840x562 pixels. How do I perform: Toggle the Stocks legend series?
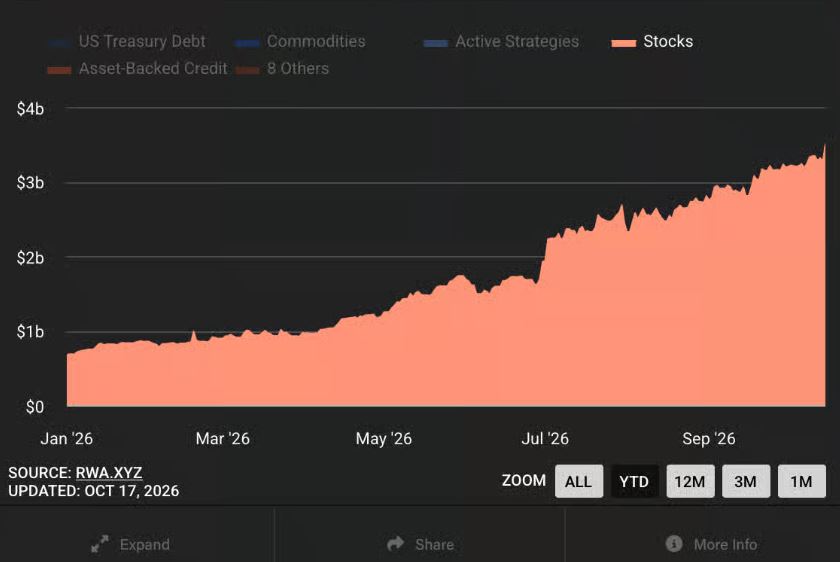652,41
